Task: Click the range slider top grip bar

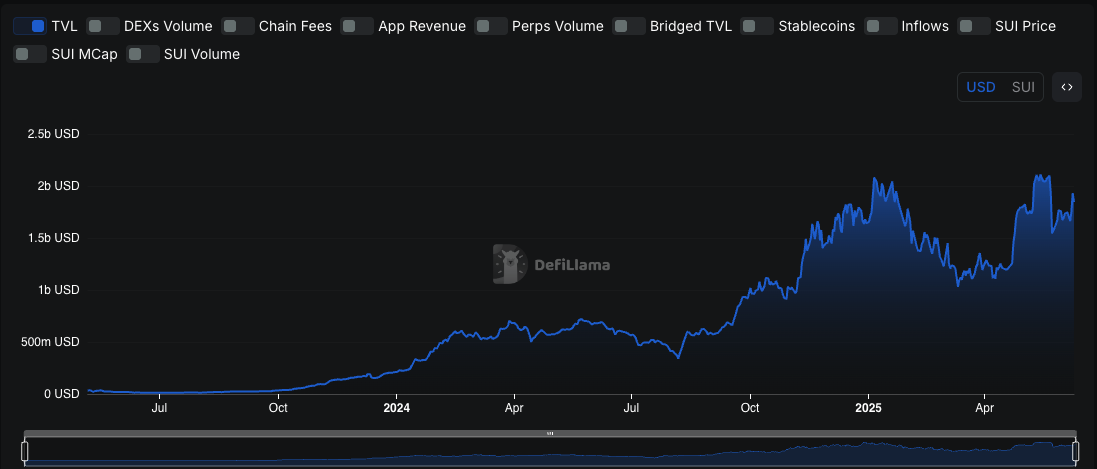Action: tap(550, 433)
